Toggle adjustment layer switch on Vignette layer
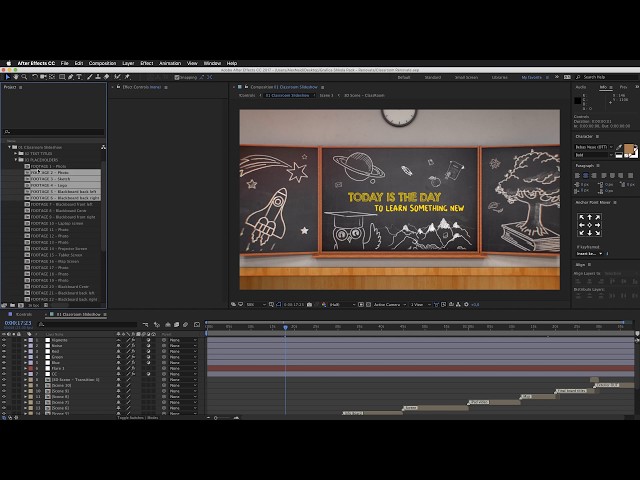640x480 pixels. [148, 340]
